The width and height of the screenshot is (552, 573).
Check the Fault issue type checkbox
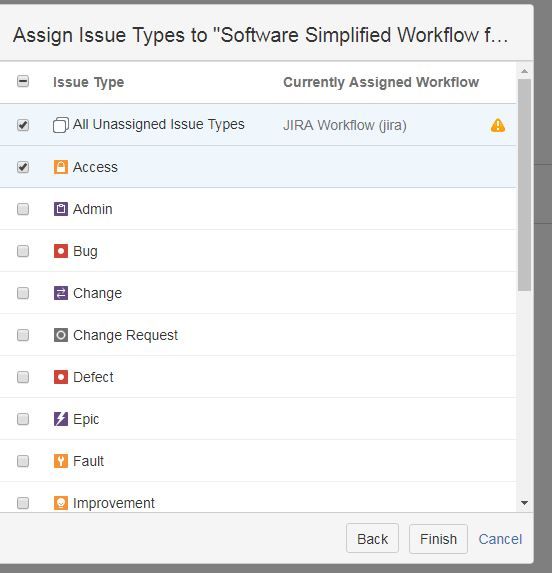click(23, 461)
